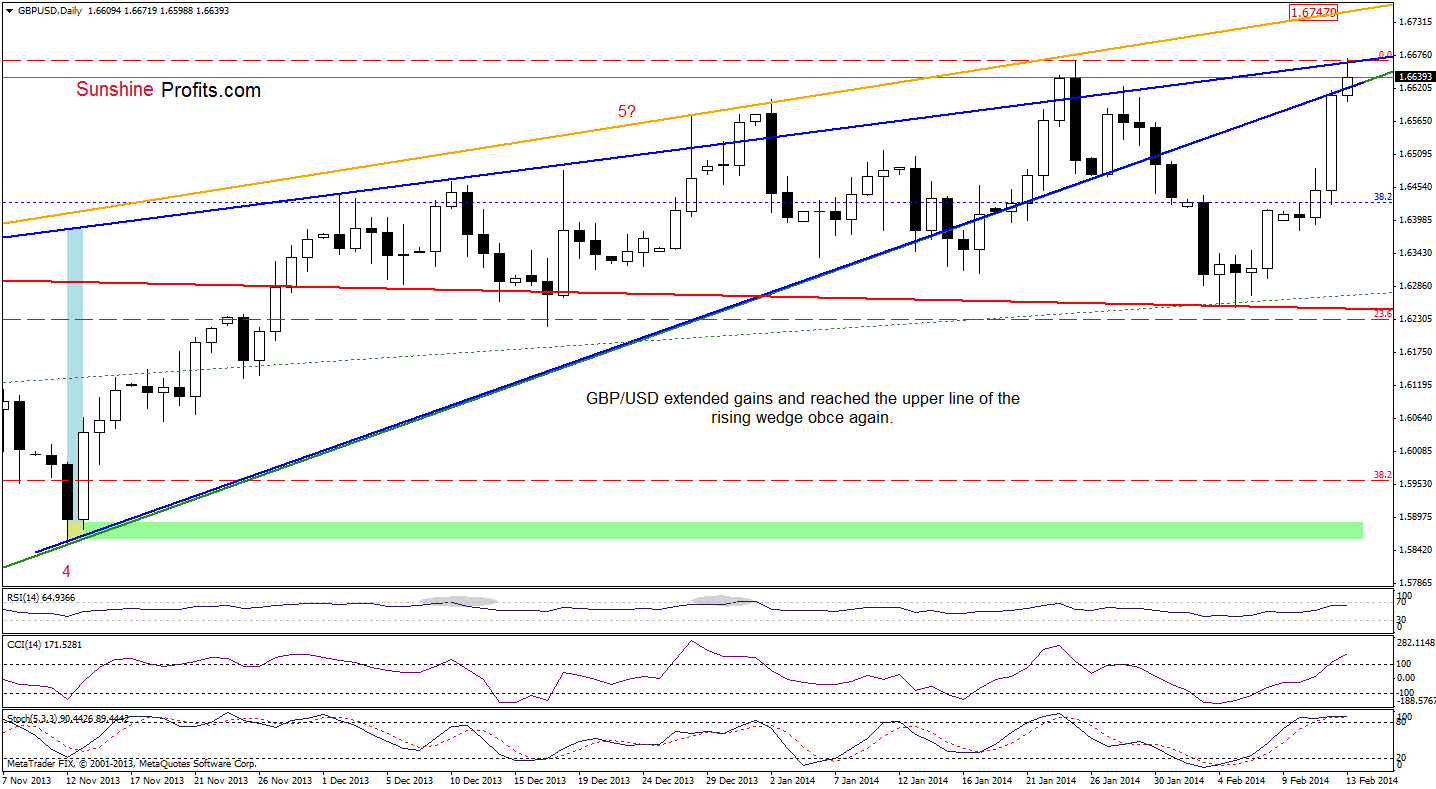Click the 1.65650 price axis label
The image size is (1436, 789).
(1415, 121)
